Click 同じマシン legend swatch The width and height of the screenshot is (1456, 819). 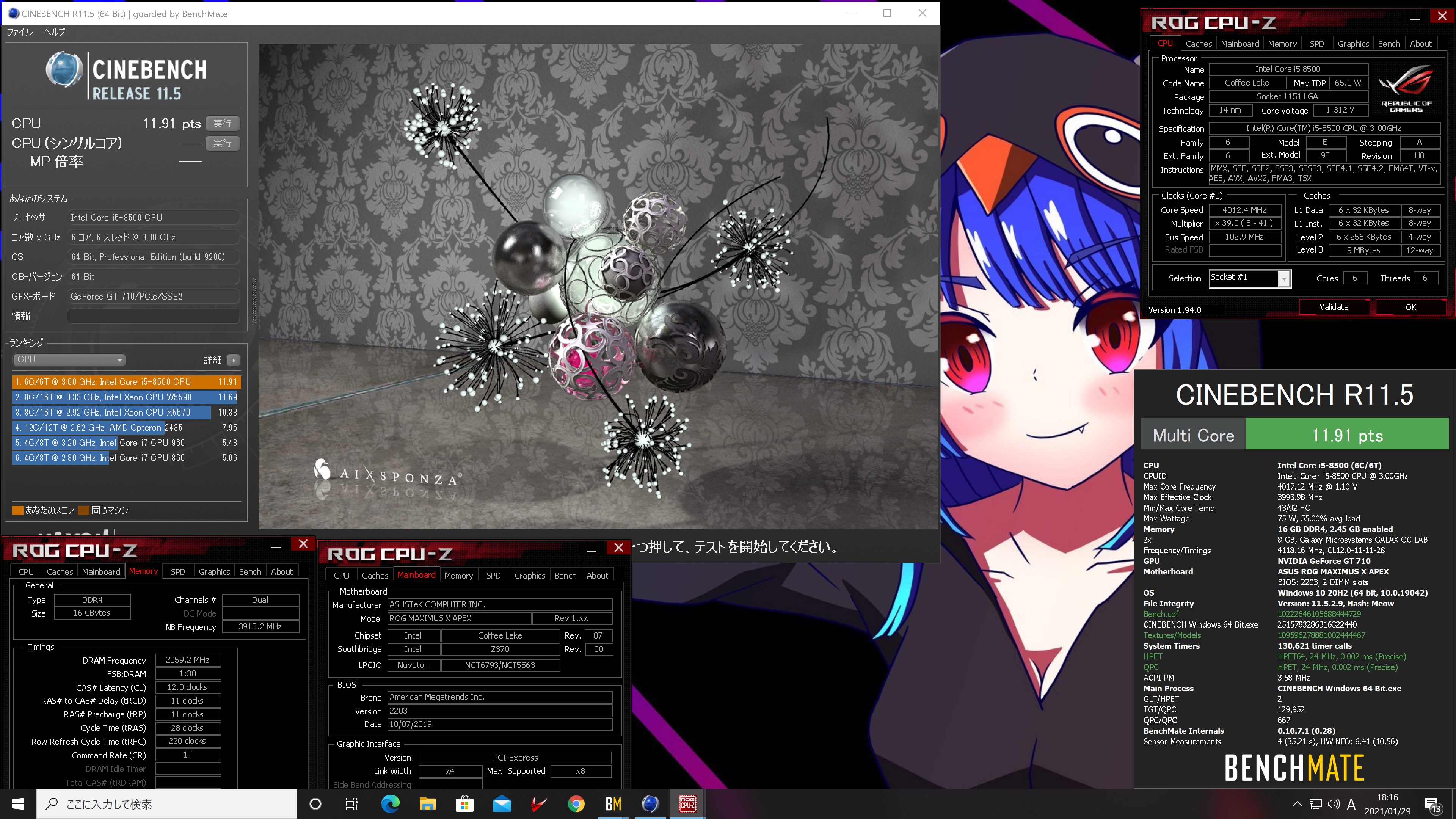pos(84,510)
